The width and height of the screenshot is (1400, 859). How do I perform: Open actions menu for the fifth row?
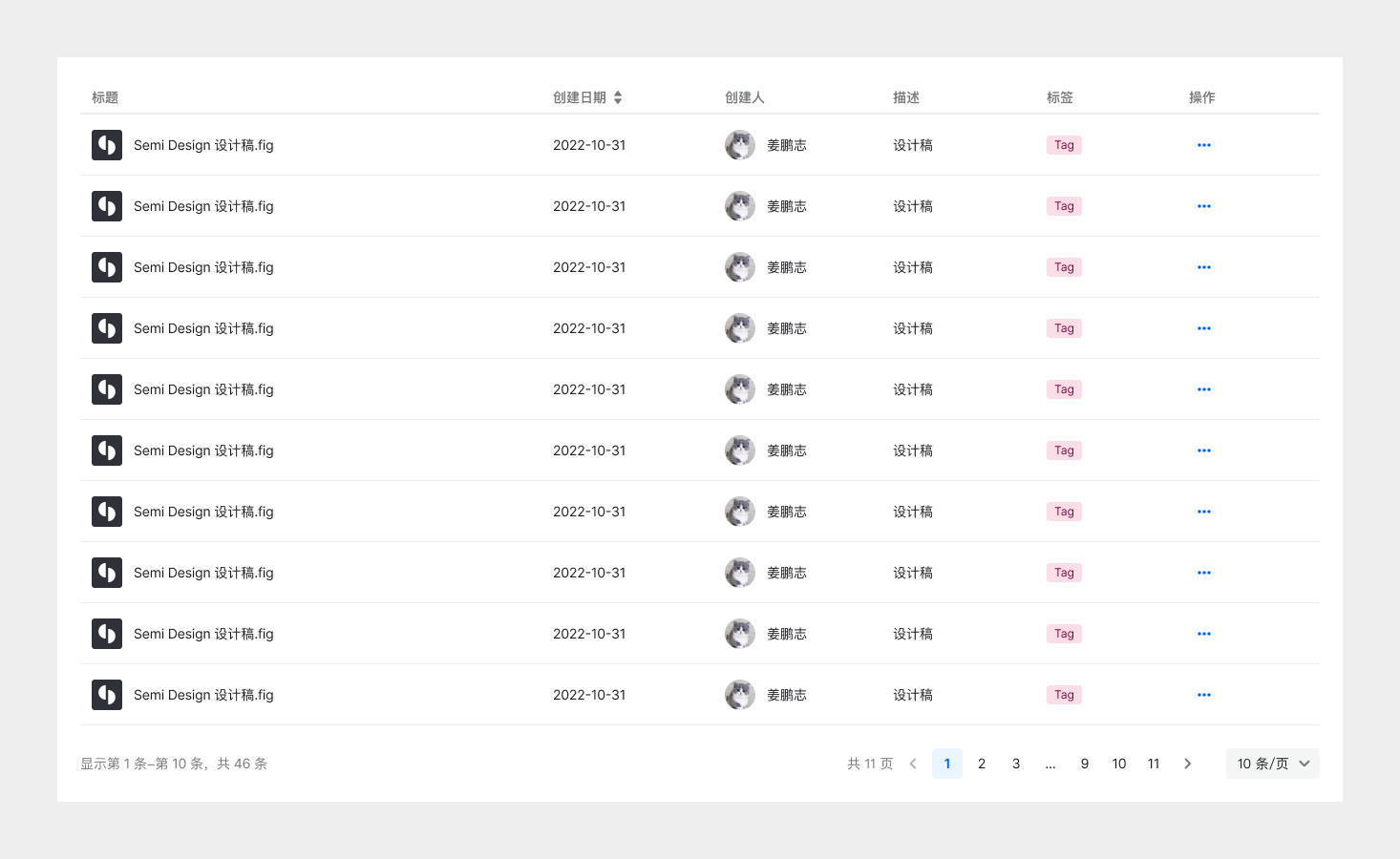pyautogui.click(x=1203, y=389)
